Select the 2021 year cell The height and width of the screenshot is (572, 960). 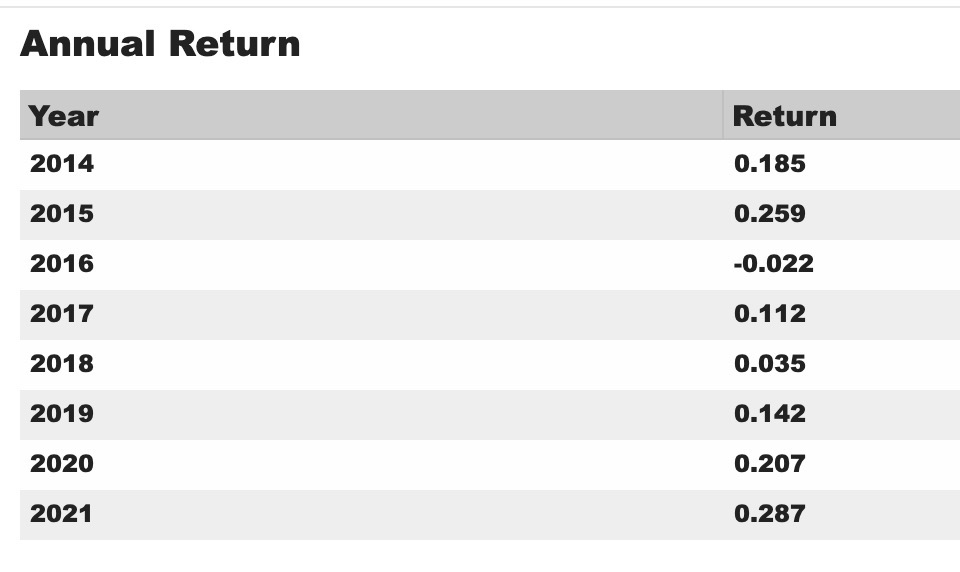click(62, 514)
